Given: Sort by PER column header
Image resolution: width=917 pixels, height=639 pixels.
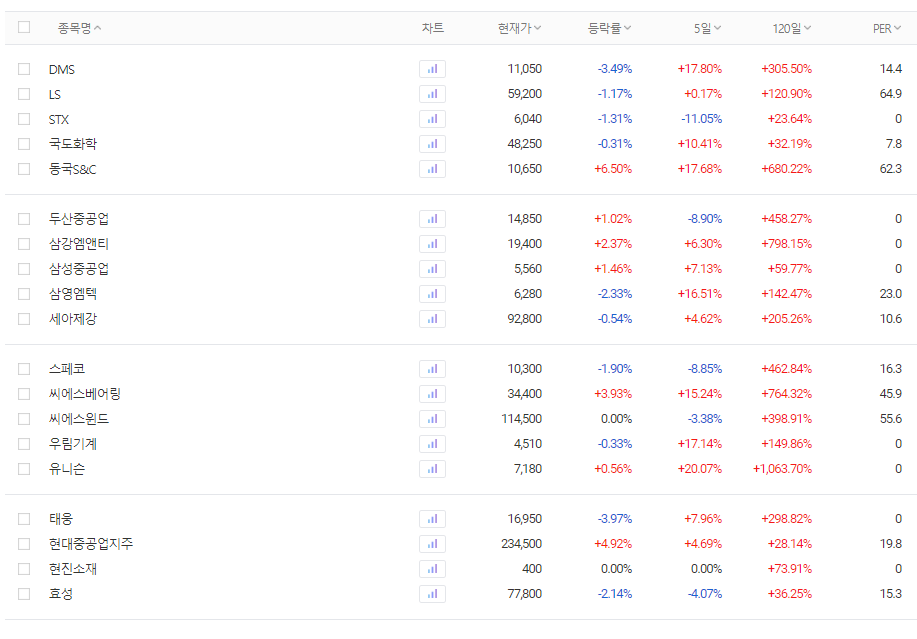Looking at the screenshot, I should (x=887, y=28).
